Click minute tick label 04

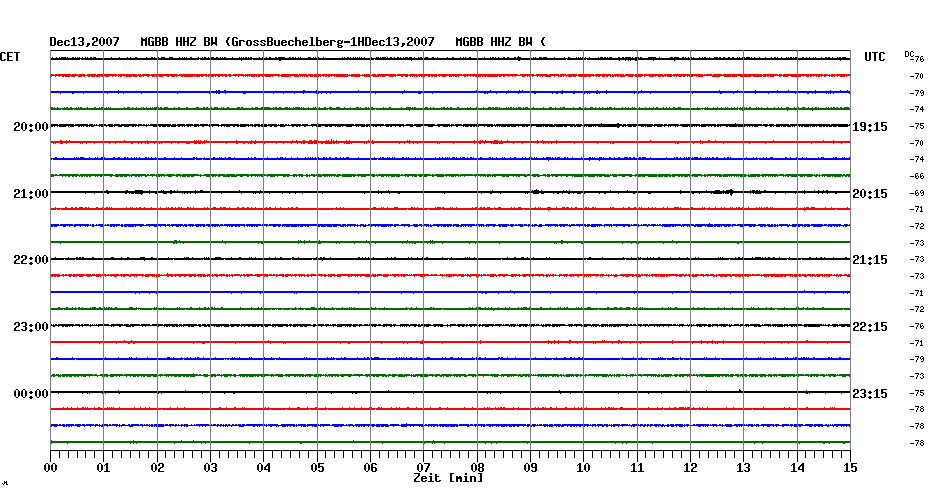pos(264,468)
